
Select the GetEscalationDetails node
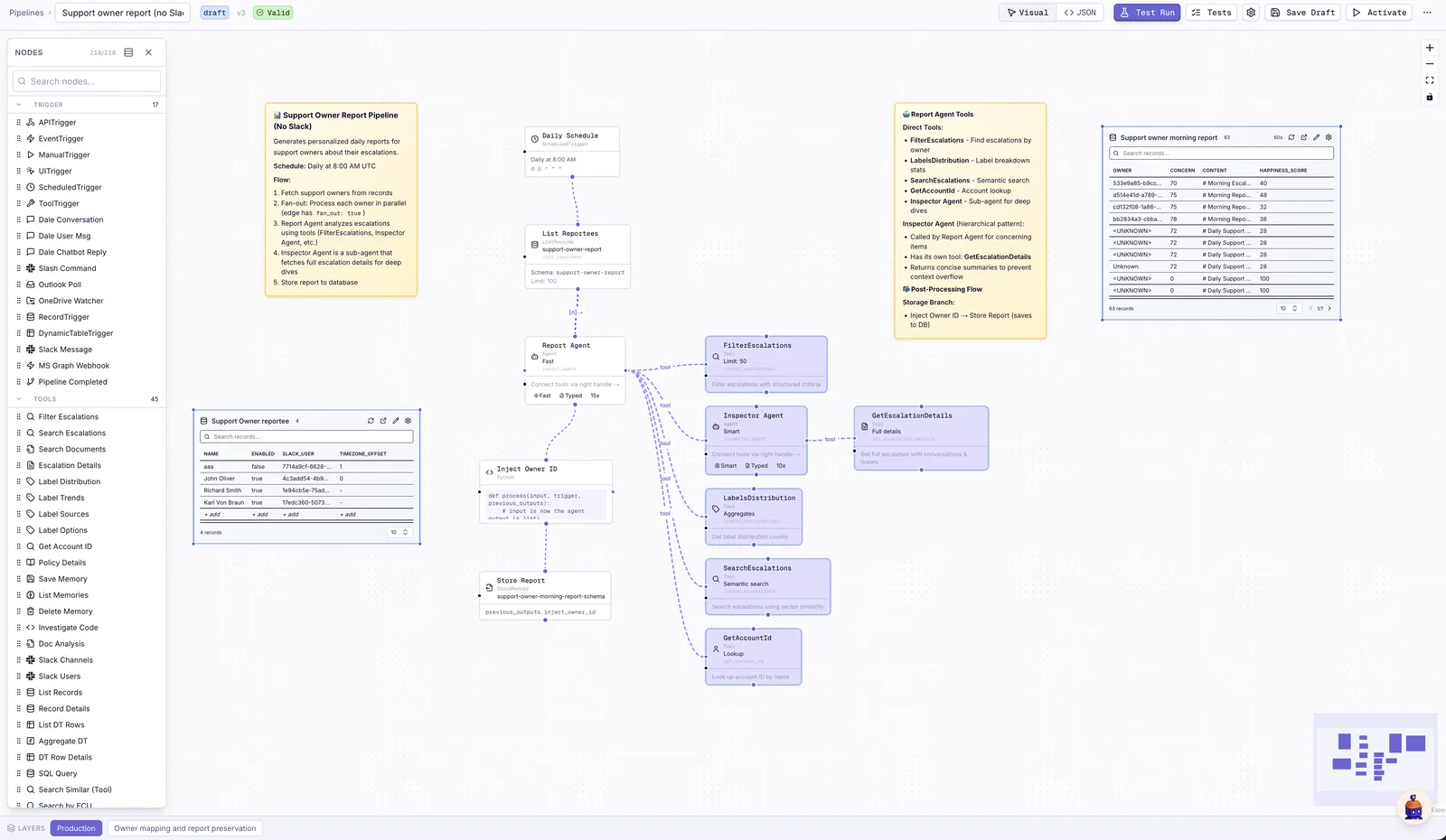click(921, 438)
